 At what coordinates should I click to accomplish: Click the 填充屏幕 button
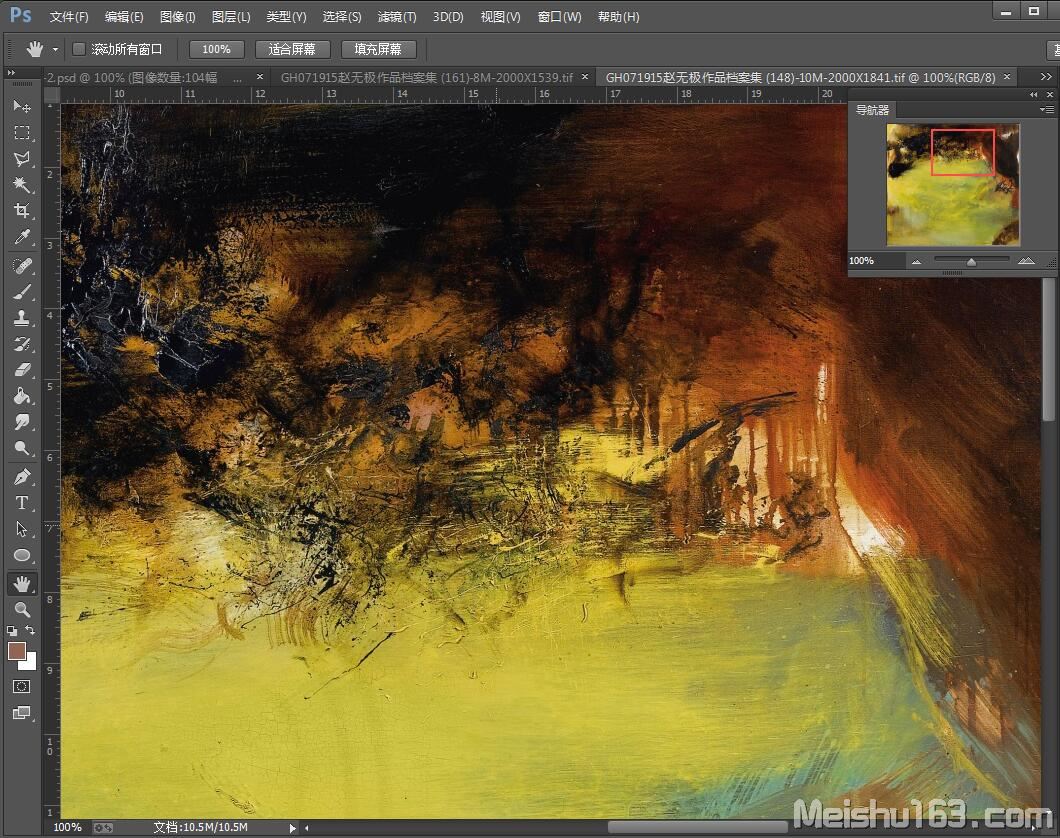[378, 49]
